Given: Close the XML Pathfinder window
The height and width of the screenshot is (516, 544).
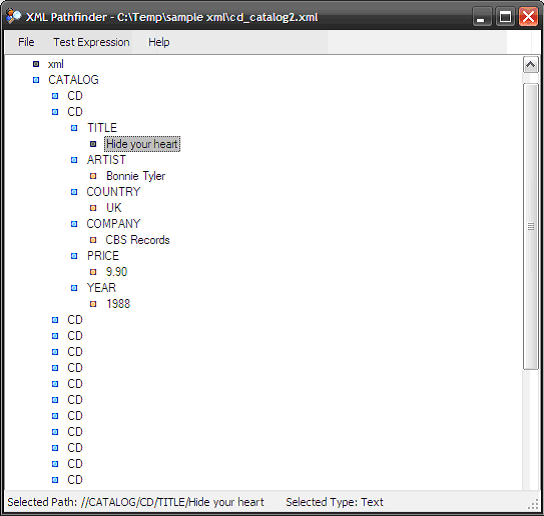Looking at the screenshot, I should 528,17.
